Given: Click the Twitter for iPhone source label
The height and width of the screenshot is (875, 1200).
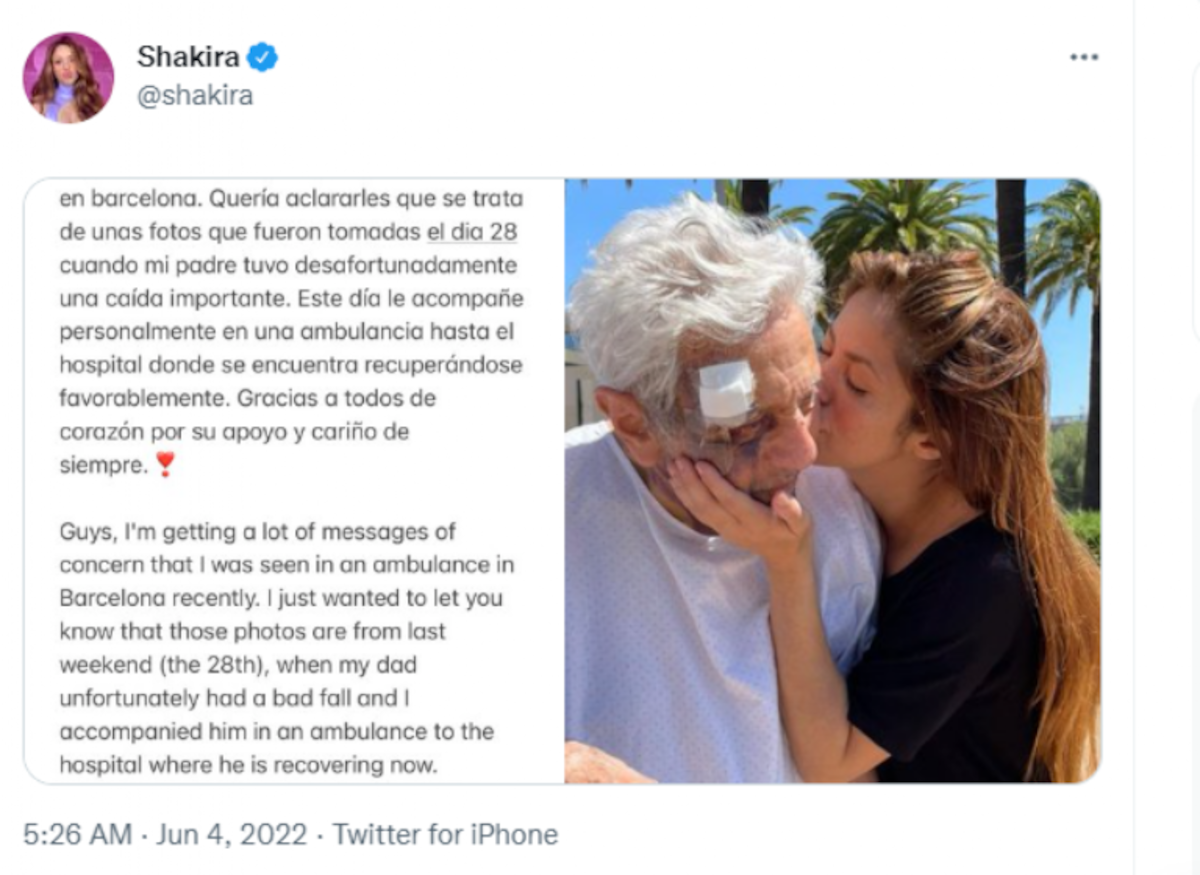Looking at the screenshot, I should pyautogui.click(x=445, y=834).
